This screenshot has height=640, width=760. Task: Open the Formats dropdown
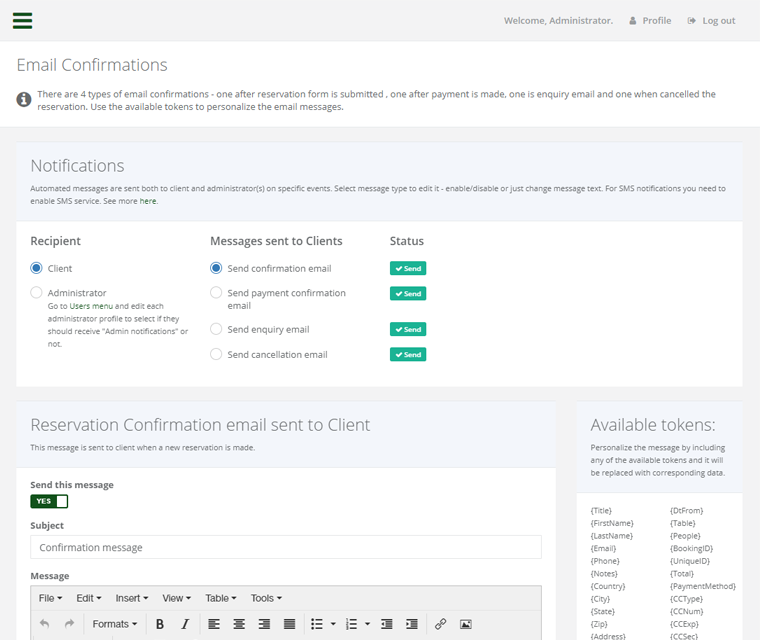pyautogui.click(x=115, y=624)
